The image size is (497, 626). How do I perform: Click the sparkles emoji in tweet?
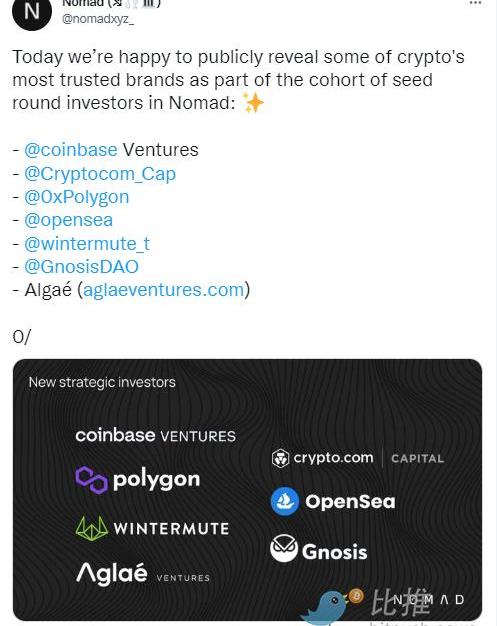click(253, 103)
